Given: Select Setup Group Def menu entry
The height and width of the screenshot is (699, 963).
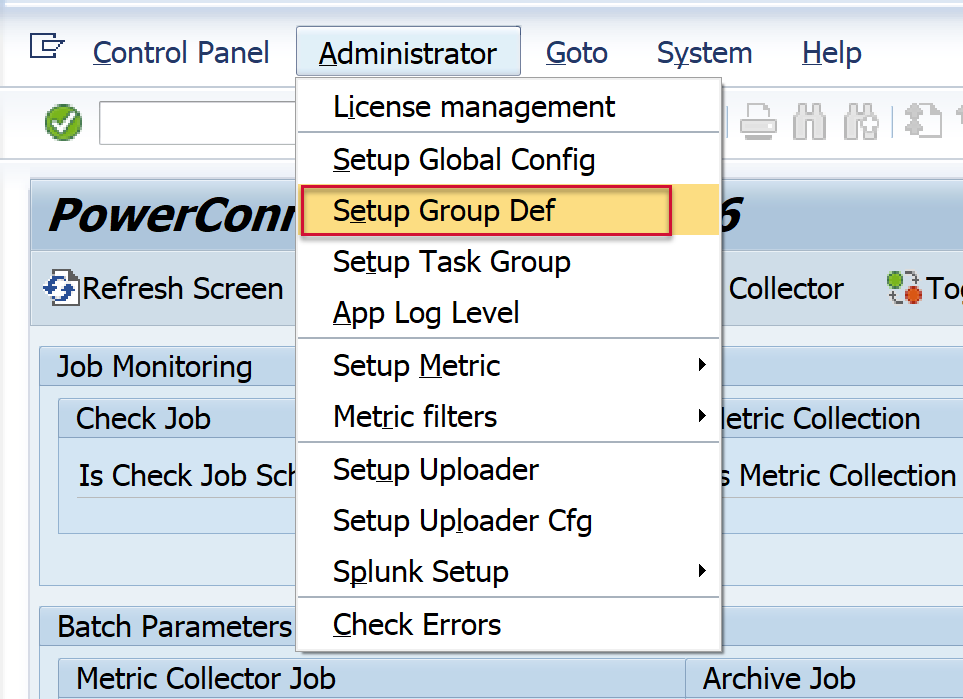Looking at the screenshot, I should click(444, 211).
